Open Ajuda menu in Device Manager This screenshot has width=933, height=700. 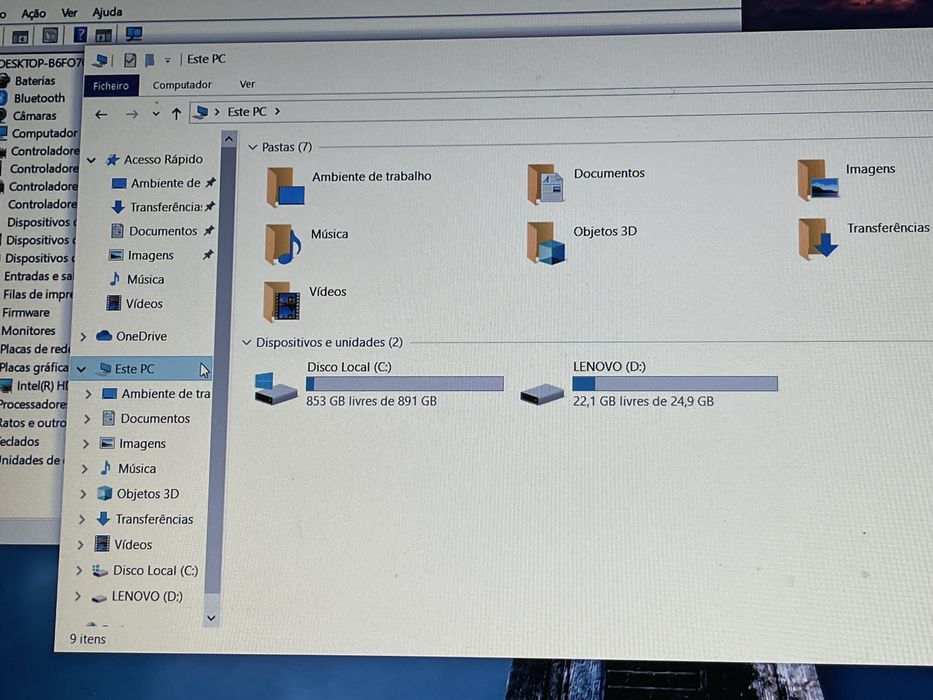[x=108, y=12]
